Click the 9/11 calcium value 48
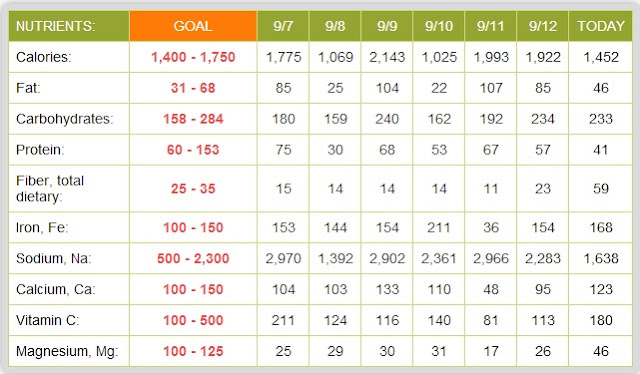The image size is (640, 374). (x=491, y=289)
